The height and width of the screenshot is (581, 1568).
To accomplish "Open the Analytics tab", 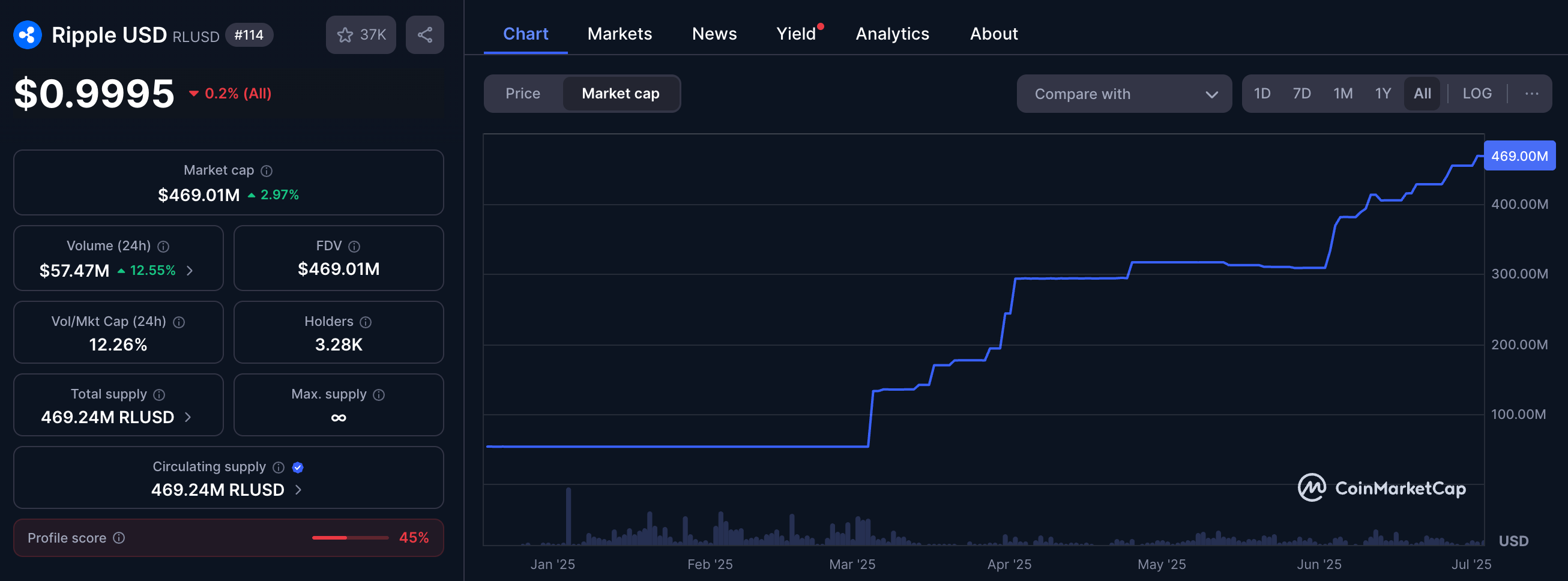I will (892, 34).
